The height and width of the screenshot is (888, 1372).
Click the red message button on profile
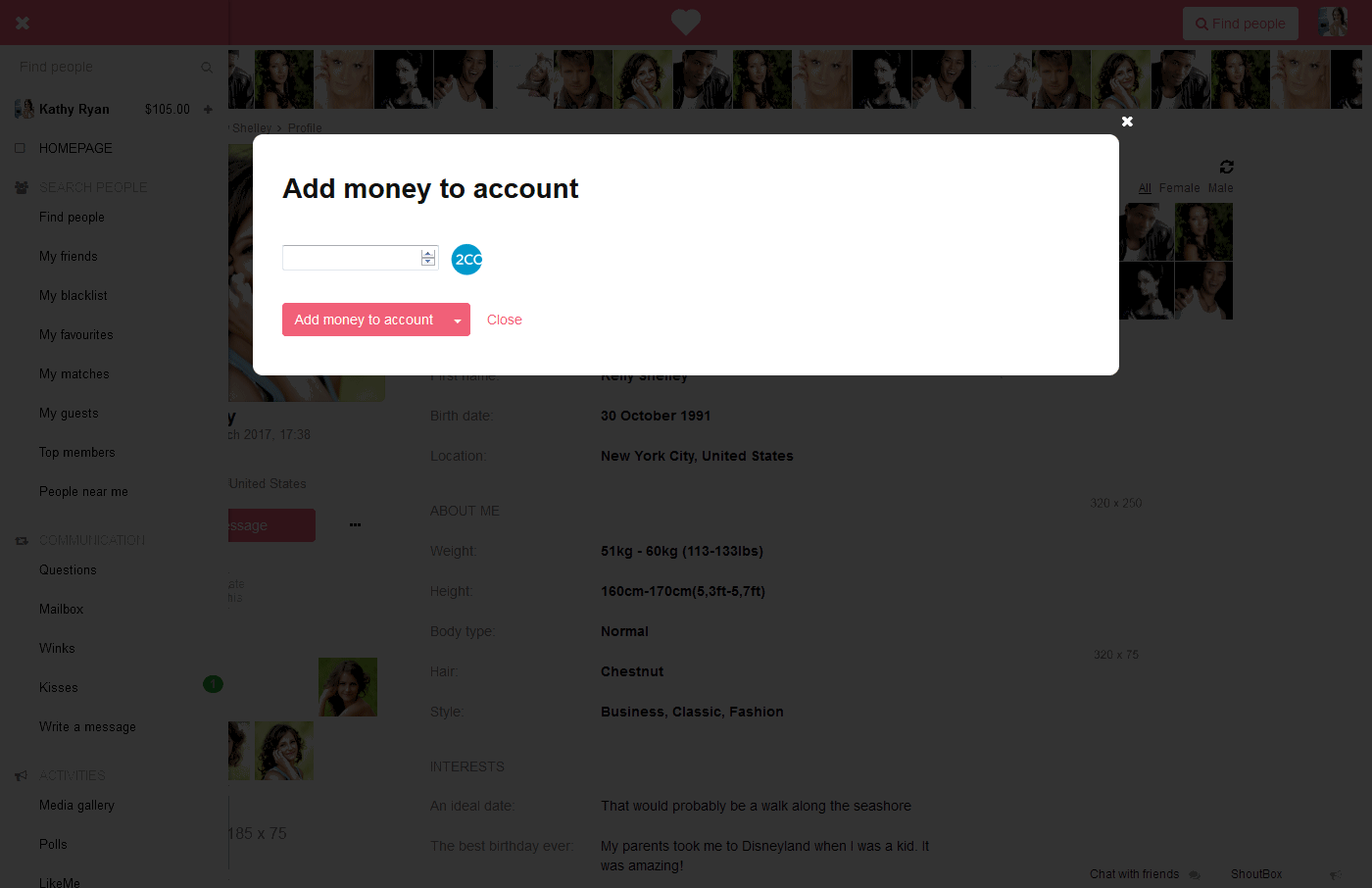[272, 525]
